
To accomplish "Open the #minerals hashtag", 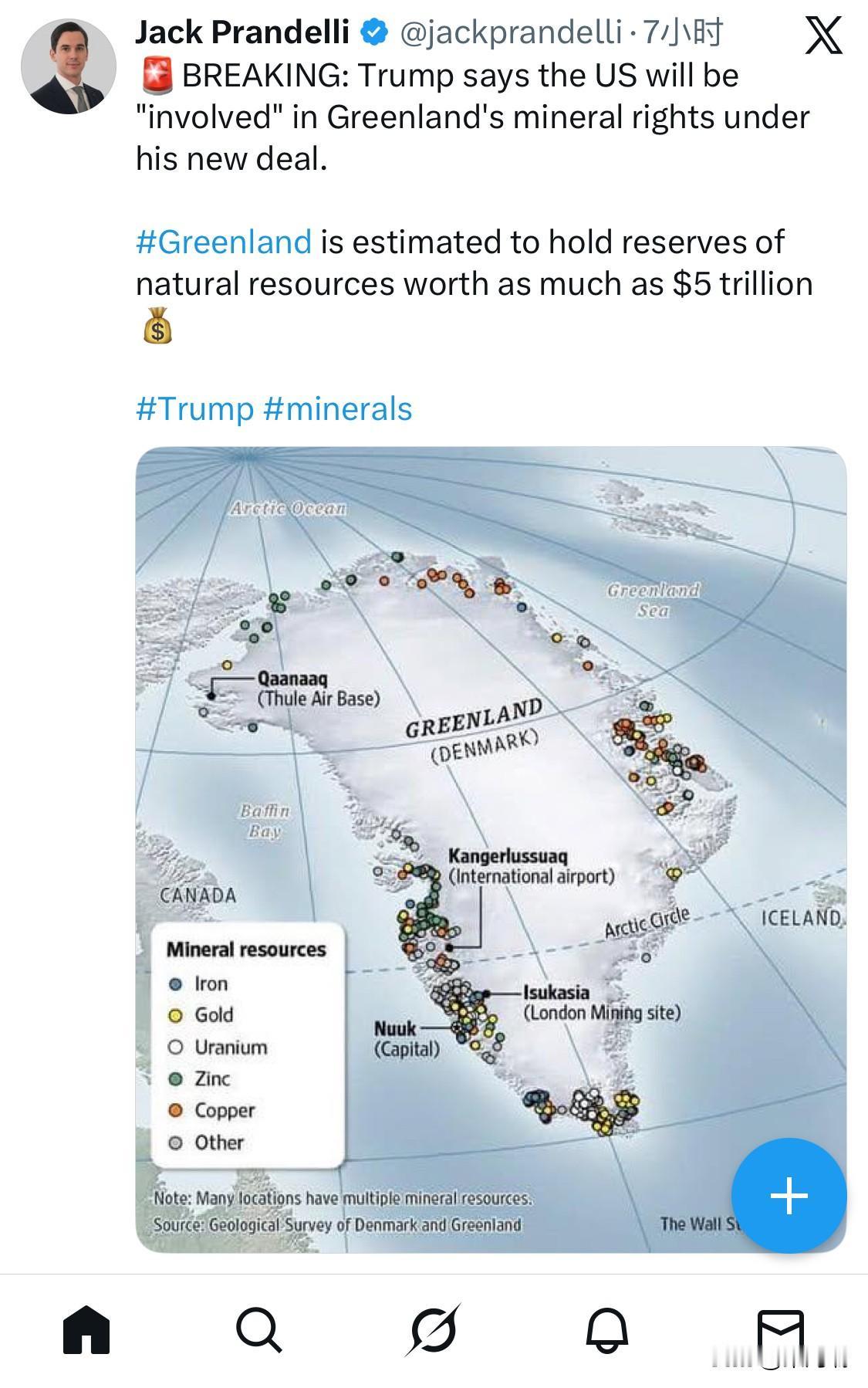I will pyautogui.click(x=338, y=408).
